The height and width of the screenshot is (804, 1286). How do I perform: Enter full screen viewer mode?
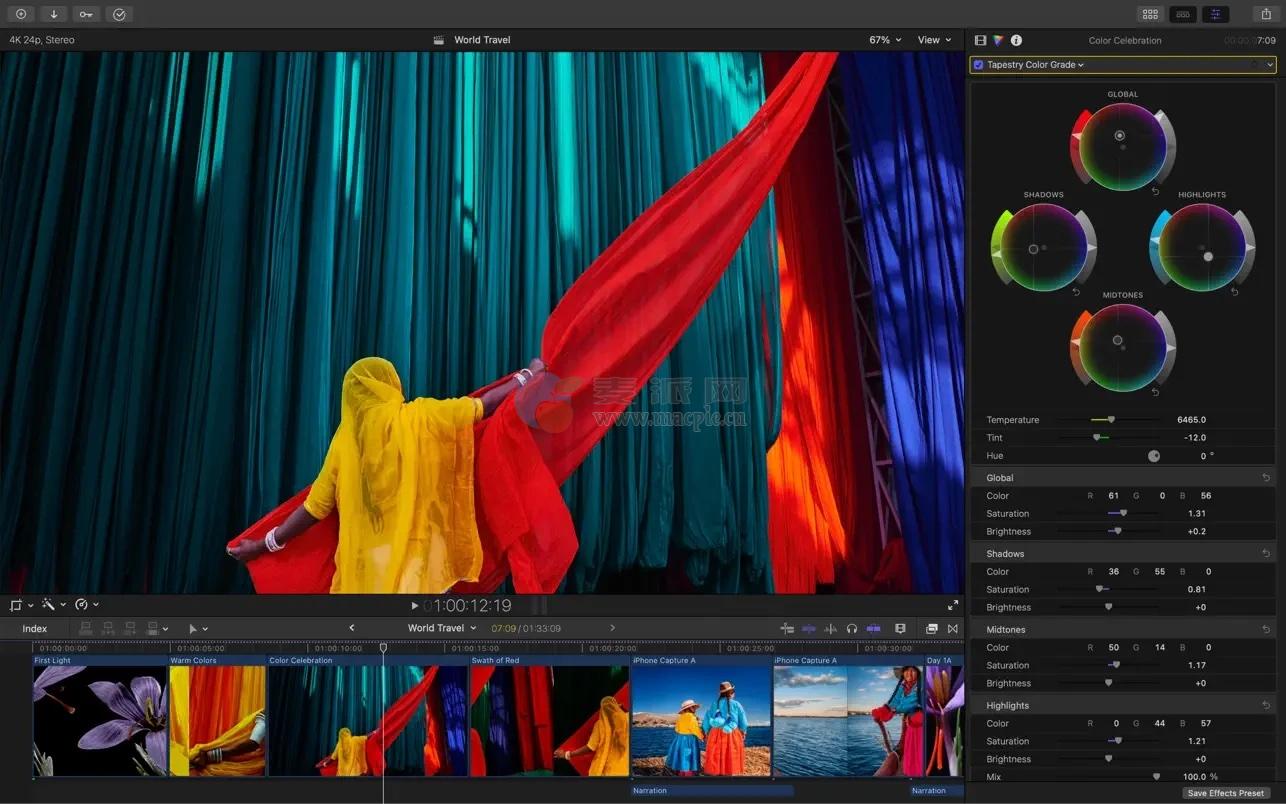click(x=952, y=605)
